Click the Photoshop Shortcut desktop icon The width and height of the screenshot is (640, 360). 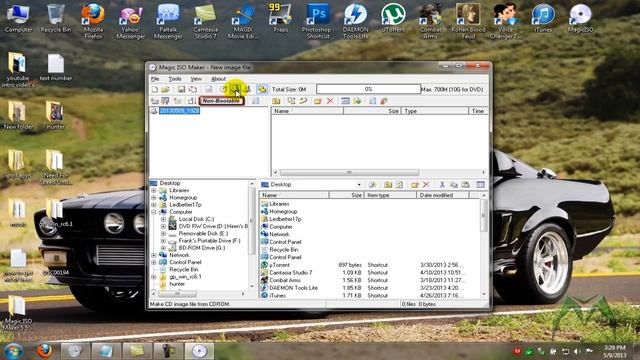tap(318, 21)
